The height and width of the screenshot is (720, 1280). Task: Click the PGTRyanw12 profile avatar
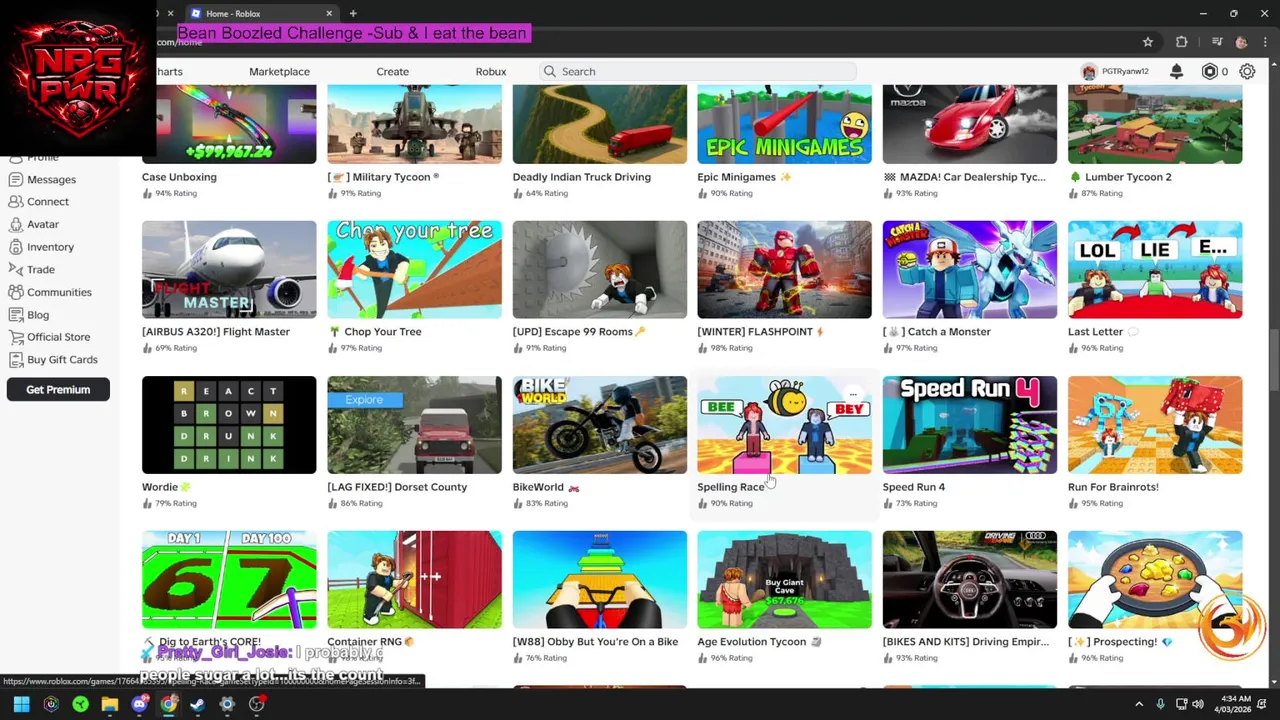click(x=1088, y=72)
